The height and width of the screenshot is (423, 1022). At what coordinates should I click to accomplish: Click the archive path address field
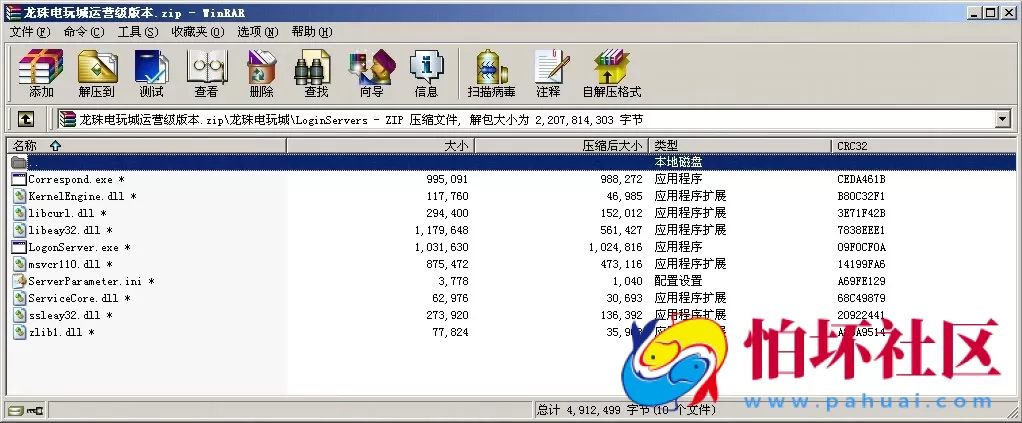pos(526,119)
